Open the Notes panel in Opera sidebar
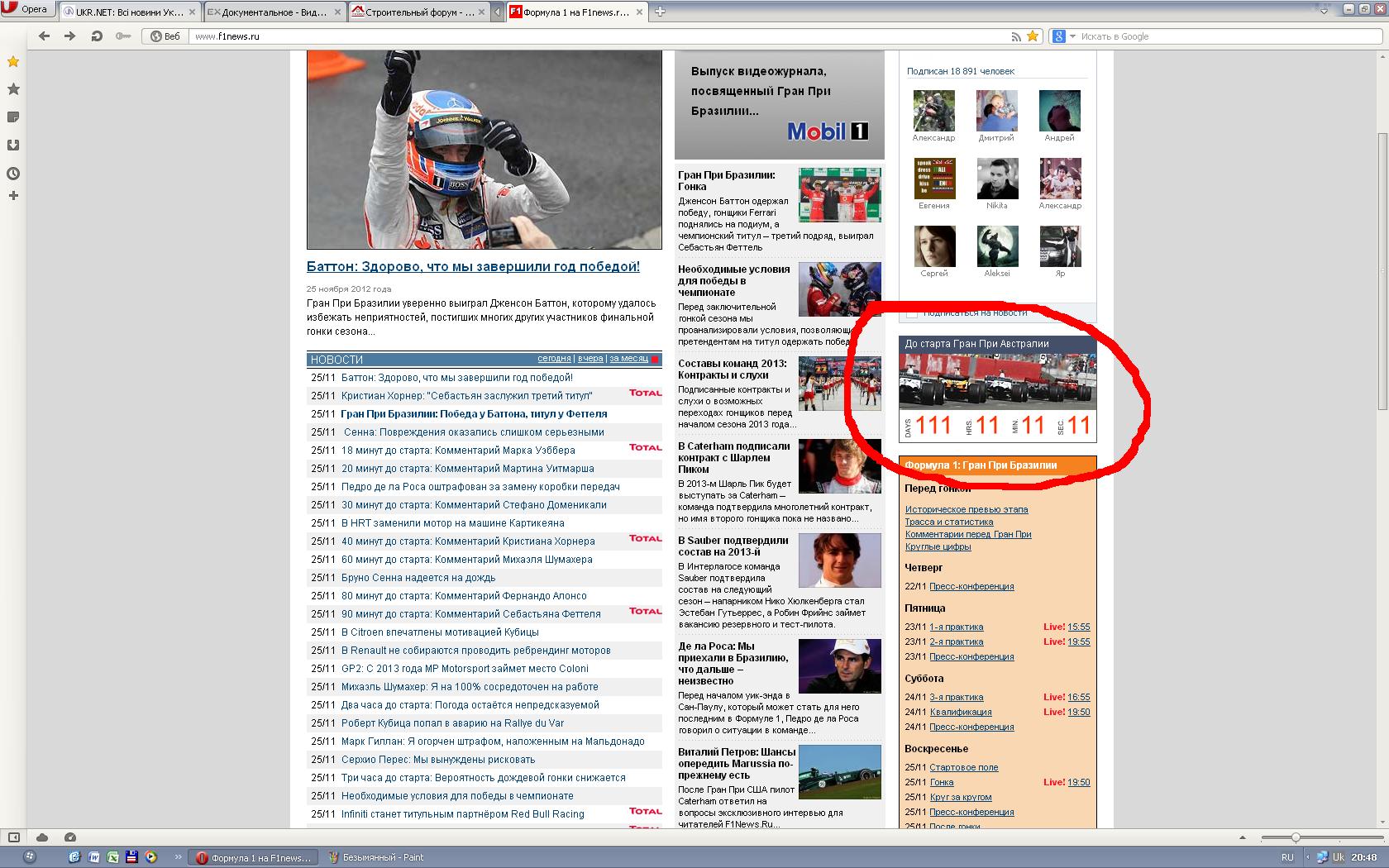The width and height of the screenshot is (1389, 868). click(13, 117)
